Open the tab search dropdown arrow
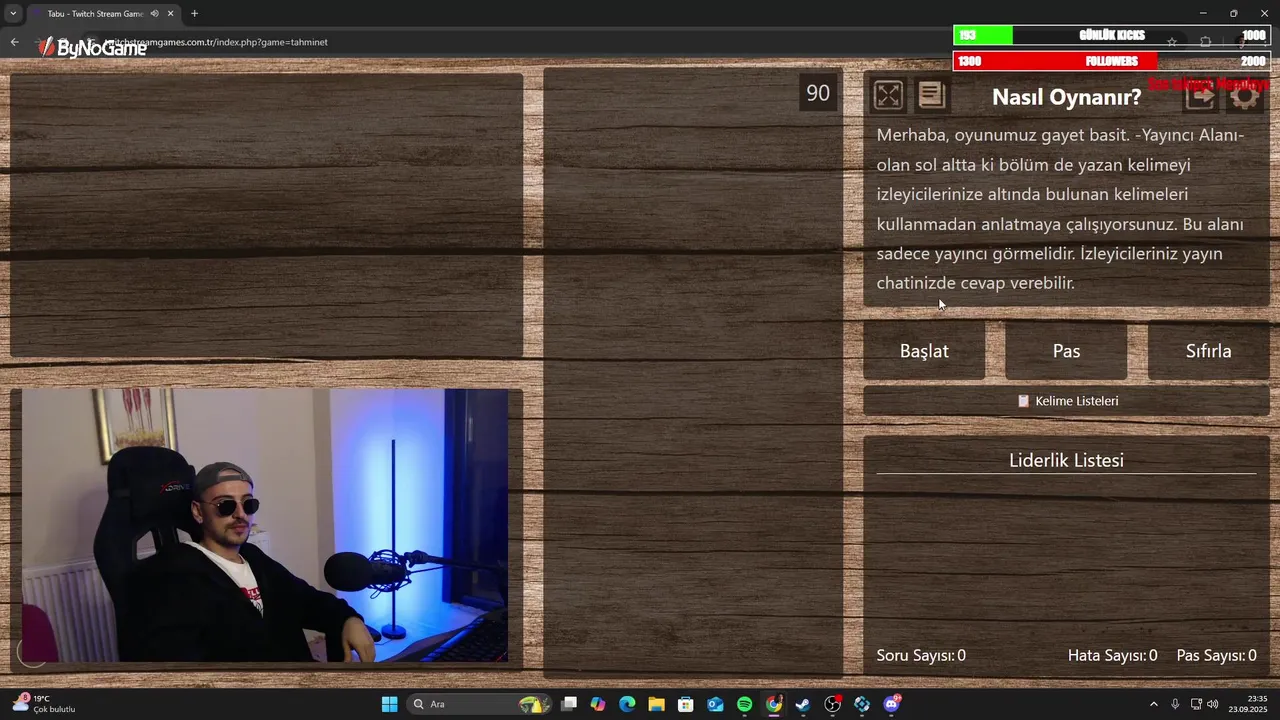The image size is (1280, 720). tap(12, 14)
